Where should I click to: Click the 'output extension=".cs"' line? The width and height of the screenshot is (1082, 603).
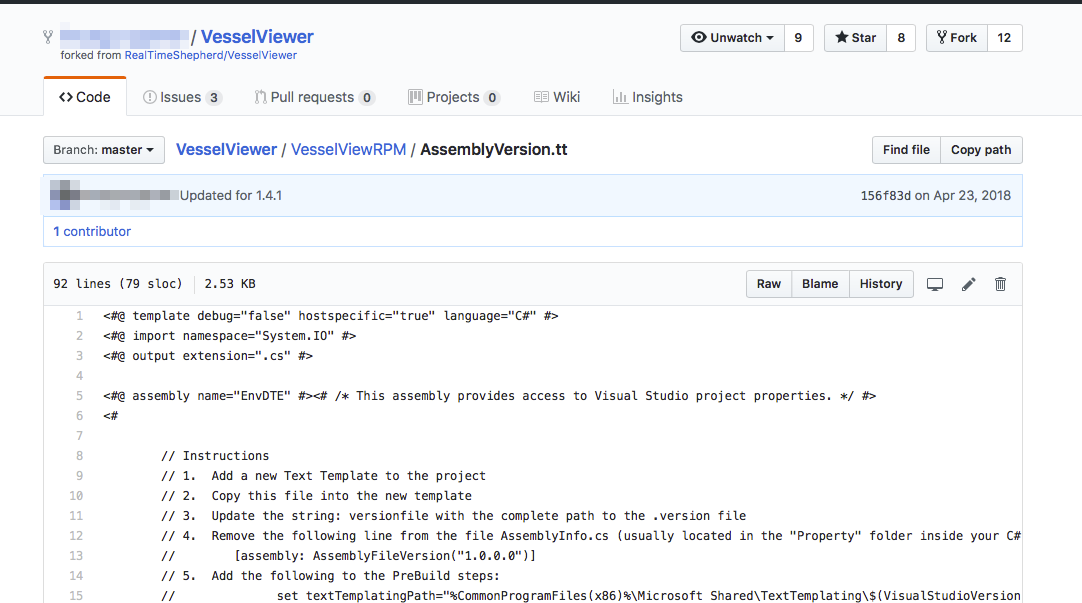208,356
